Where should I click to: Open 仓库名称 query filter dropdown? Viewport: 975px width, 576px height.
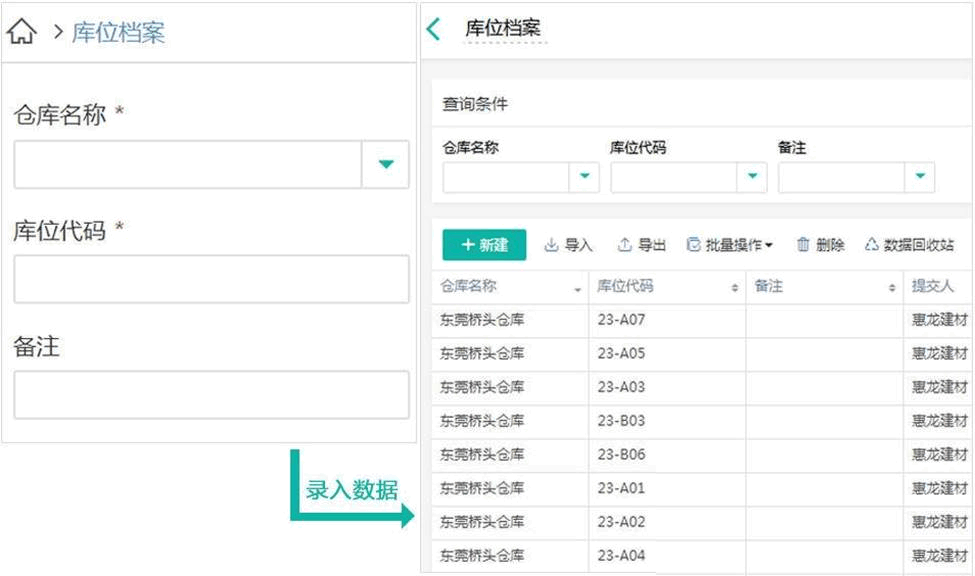pos(584,177)
